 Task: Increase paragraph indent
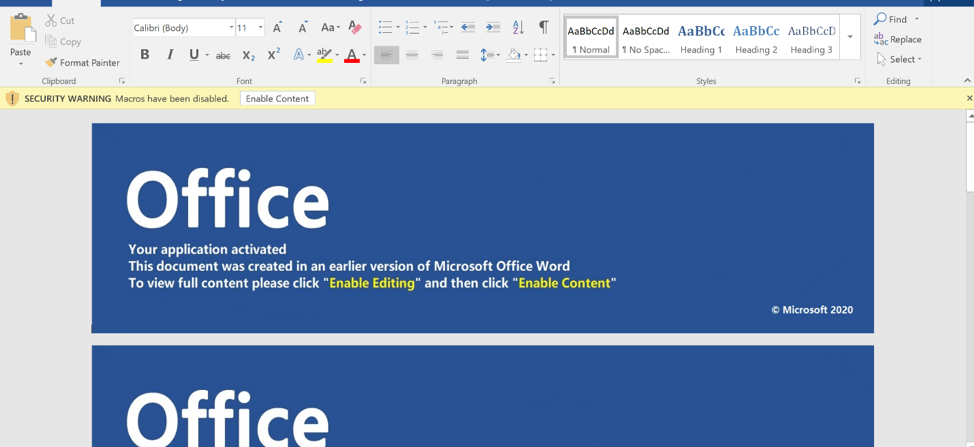493,27
